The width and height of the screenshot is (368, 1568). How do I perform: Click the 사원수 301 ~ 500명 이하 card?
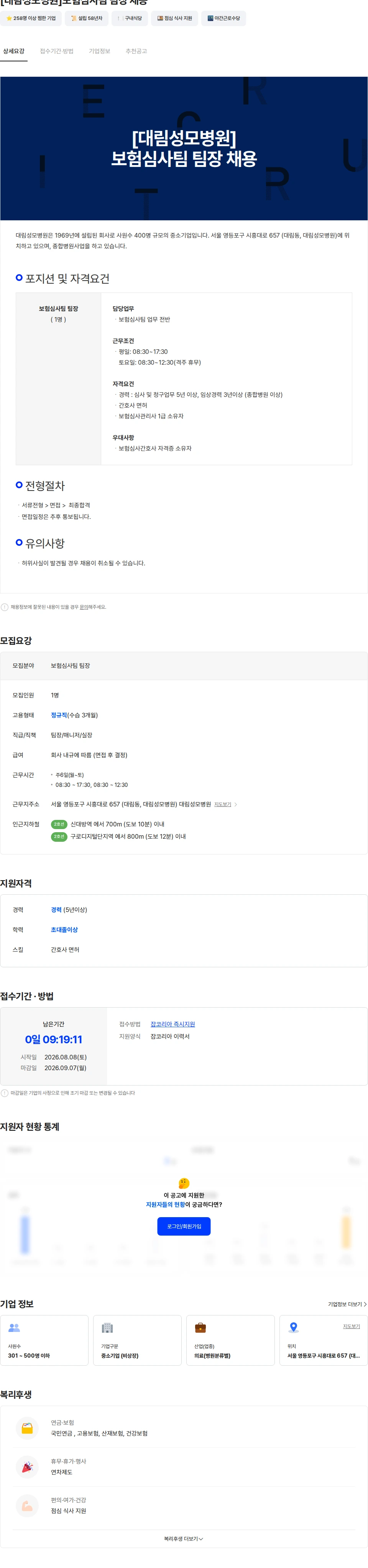point(44,1340)
